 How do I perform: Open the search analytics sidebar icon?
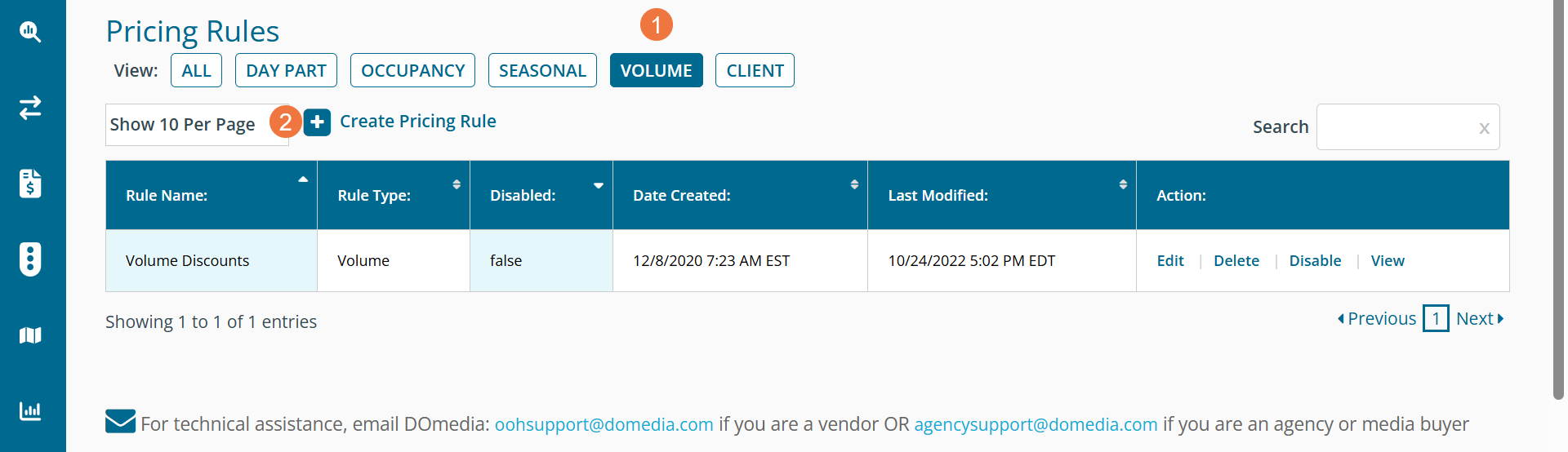coord(30,32)
